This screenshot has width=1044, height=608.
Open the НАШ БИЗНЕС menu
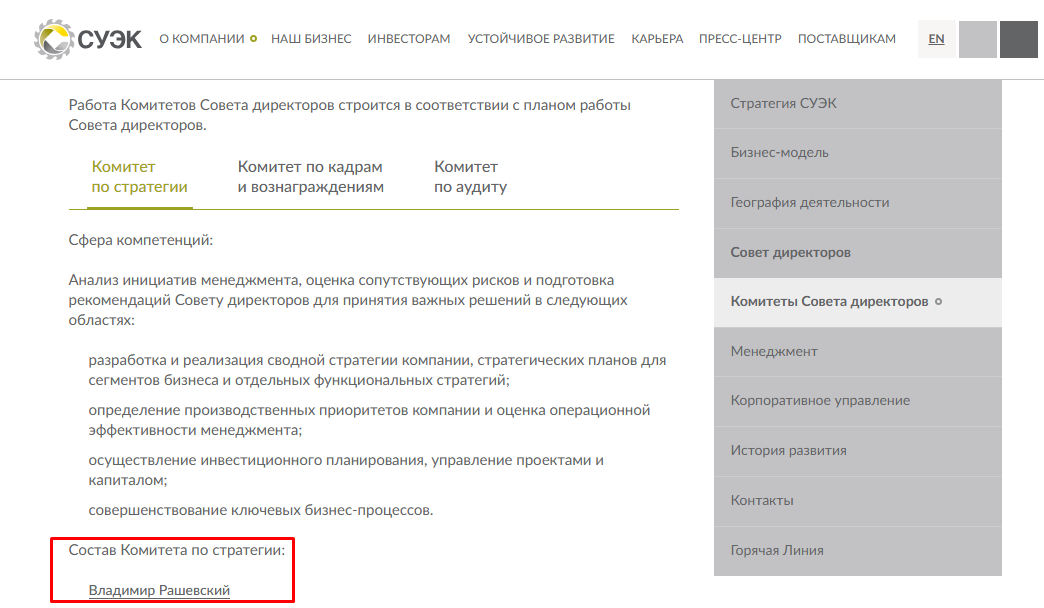pyautogui.click(x=311, y=39)
